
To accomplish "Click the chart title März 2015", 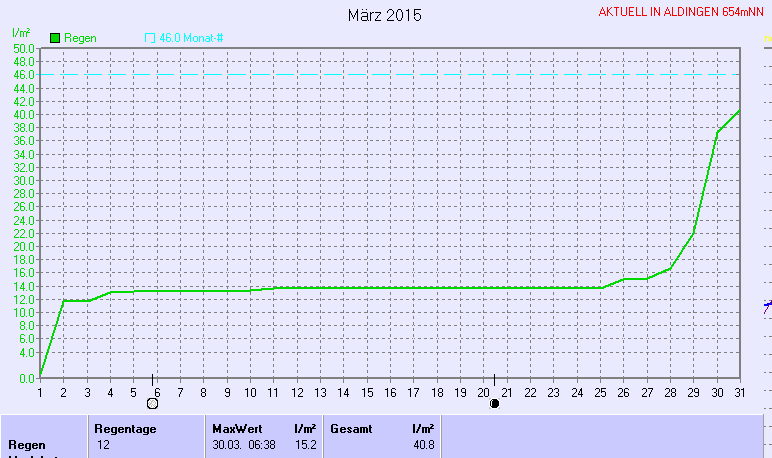I will point(385,16).
